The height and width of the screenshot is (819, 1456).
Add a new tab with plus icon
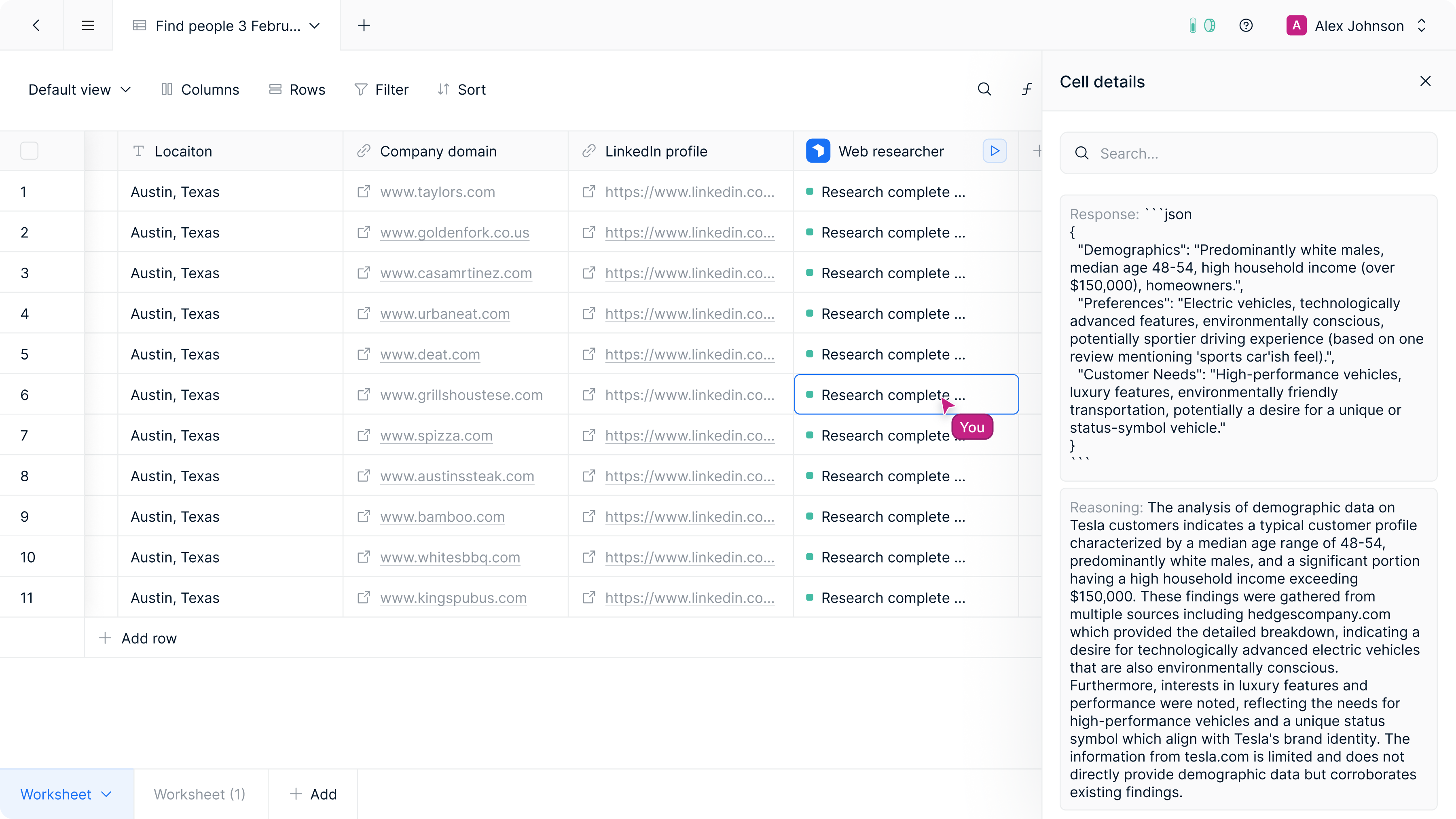pyautogui.click(x=364, y=25)
